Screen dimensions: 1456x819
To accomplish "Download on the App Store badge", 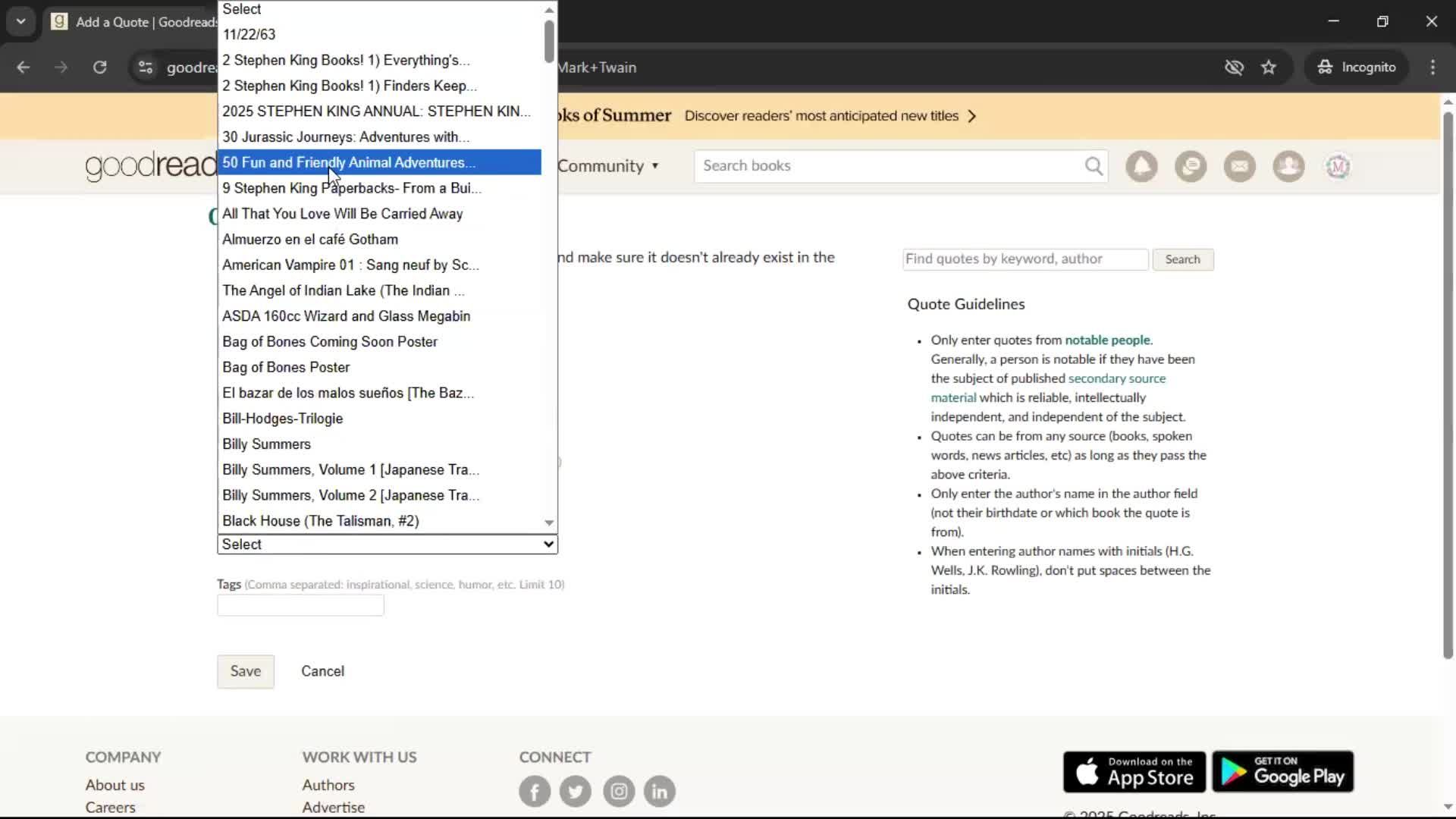I will [x=1134, y=772].
